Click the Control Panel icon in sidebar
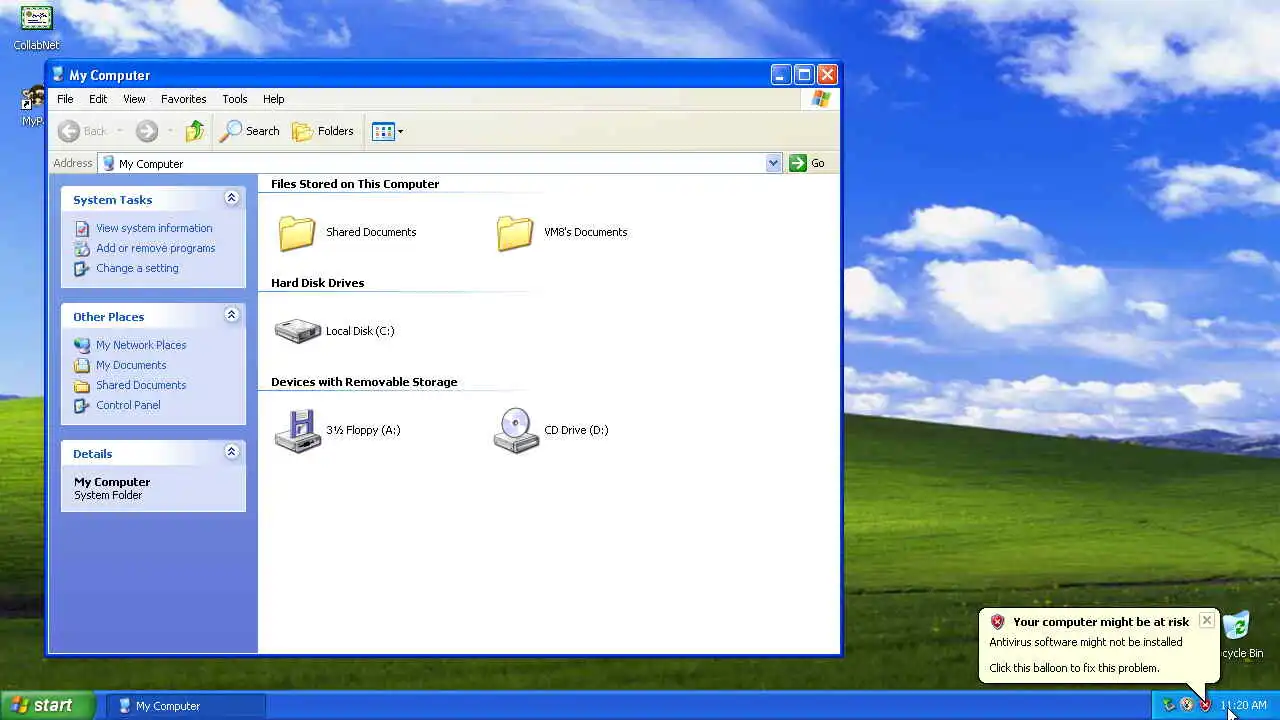 82,405
